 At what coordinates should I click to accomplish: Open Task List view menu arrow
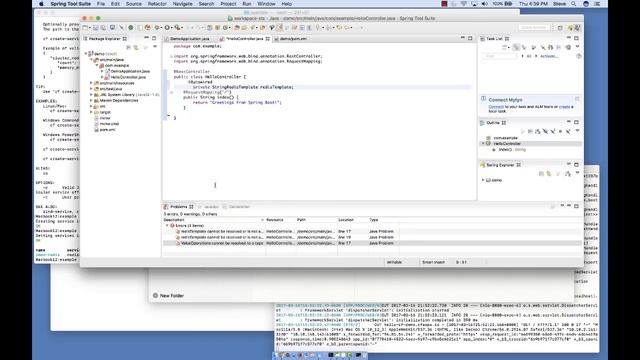(x=578, y=47)
